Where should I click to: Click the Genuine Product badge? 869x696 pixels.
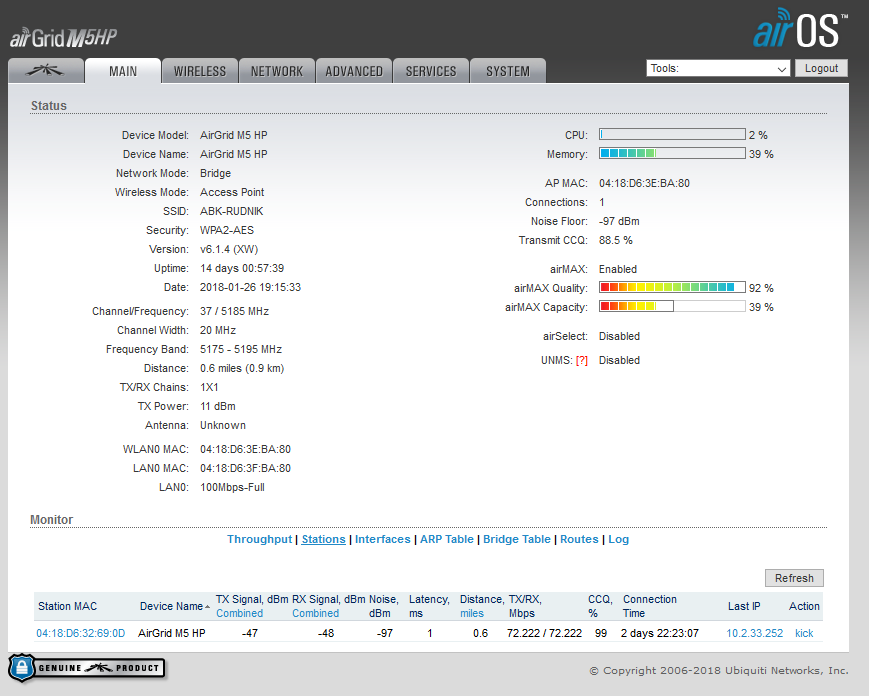(x=87, y=668)
